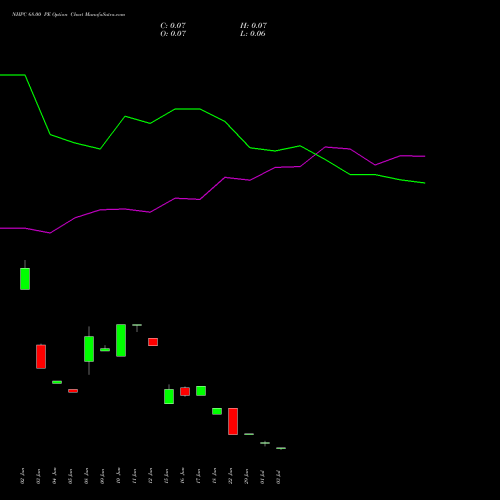Select the '11 Jun' date axis label
500x500 pixels.
pos(134,476)
